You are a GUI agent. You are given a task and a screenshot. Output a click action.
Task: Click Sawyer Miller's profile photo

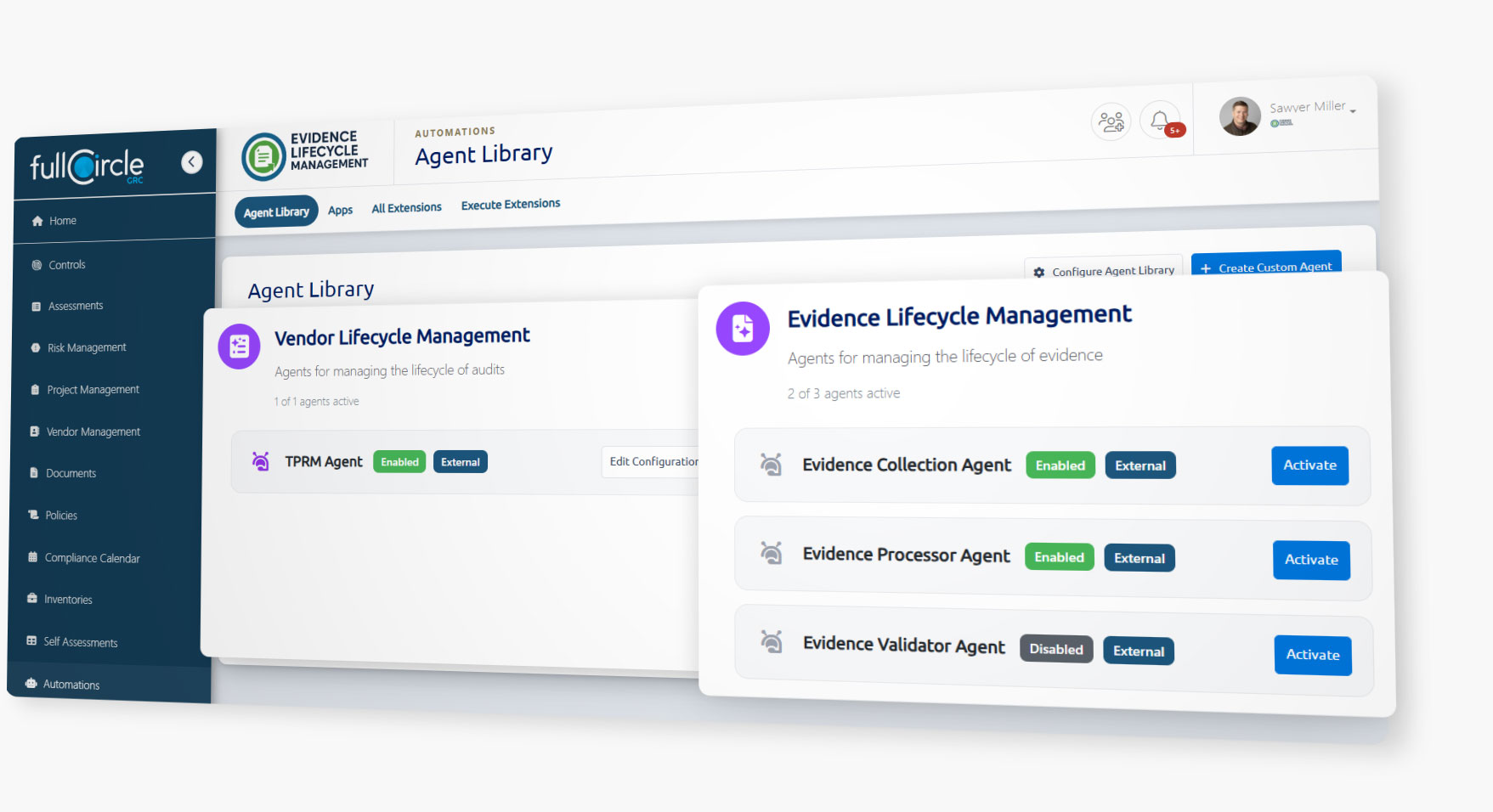(x=1240, y=116)
